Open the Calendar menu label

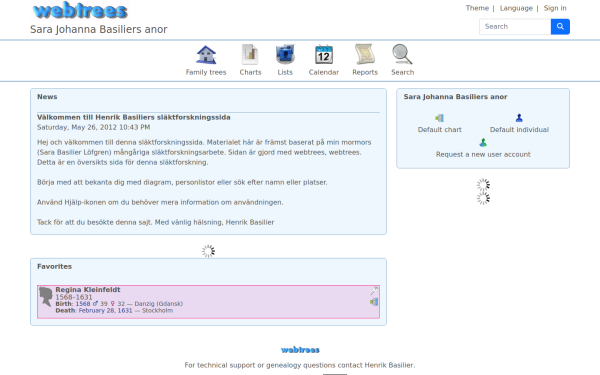point(324,72)
